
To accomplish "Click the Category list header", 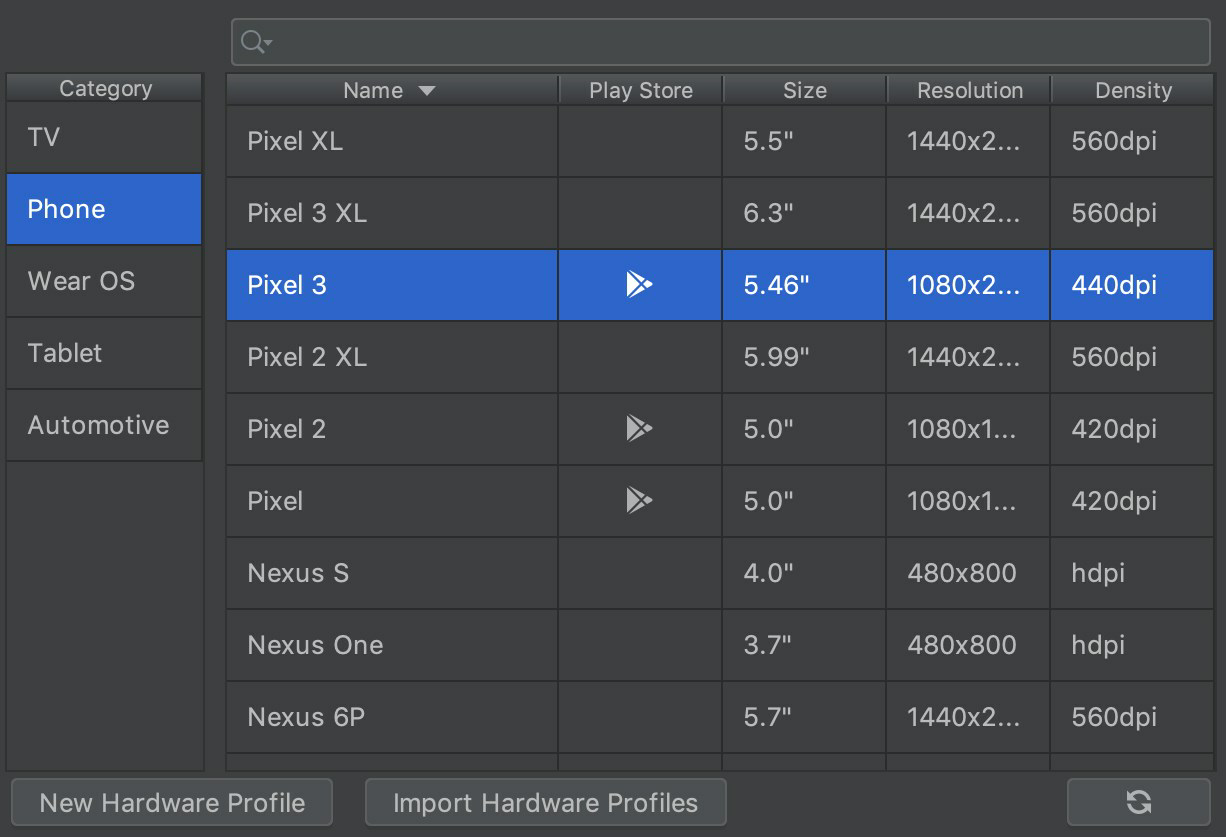I will click(104, 88).
